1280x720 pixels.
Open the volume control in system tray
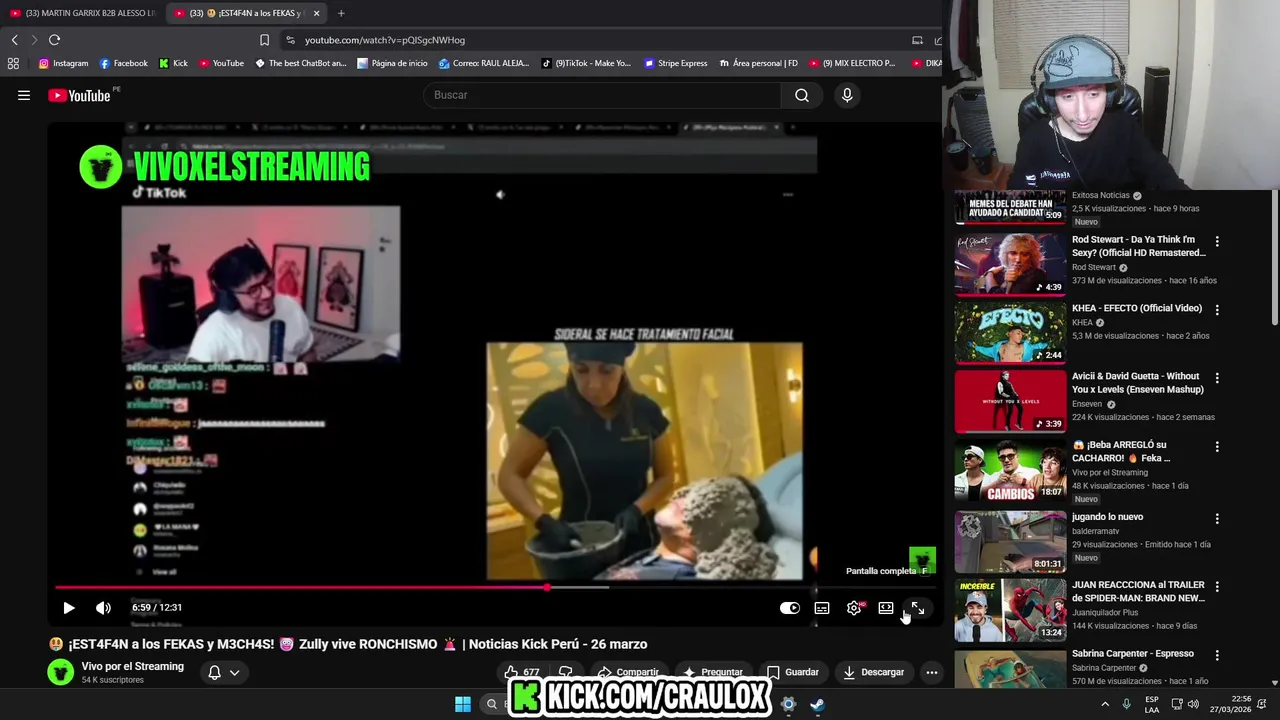(1192, 704)
